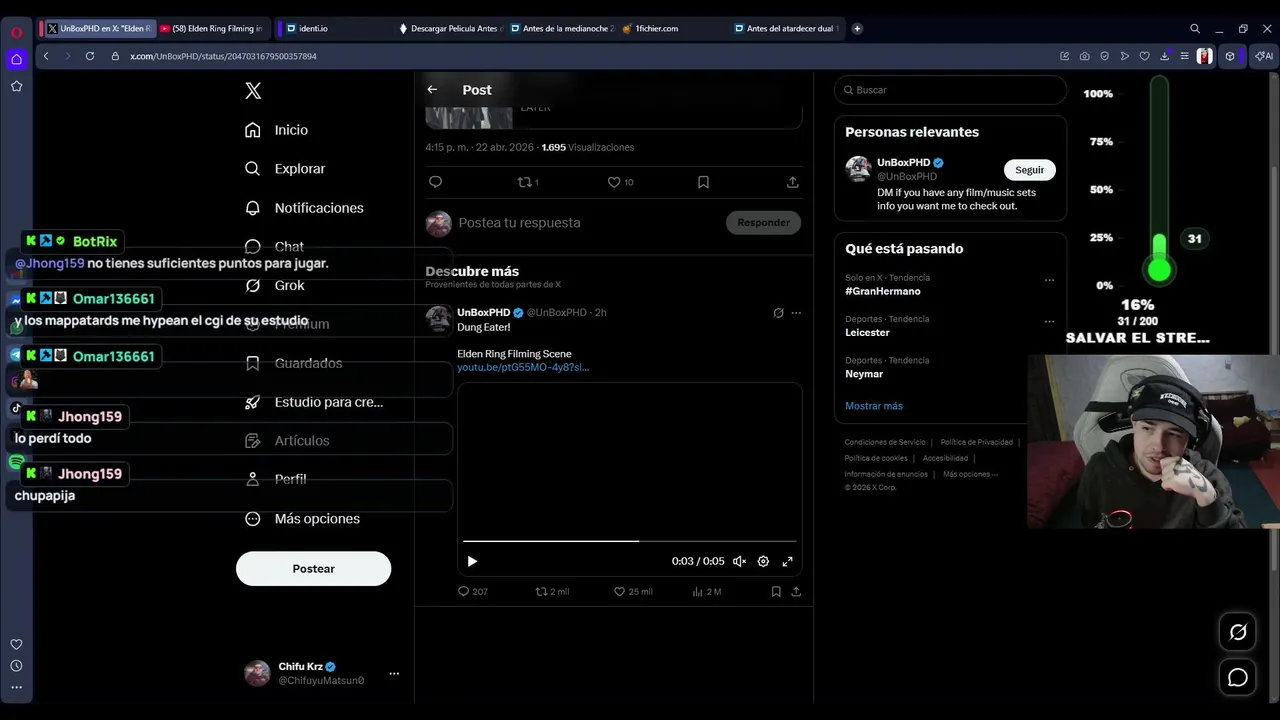This screenshot has width=1280, height=720.
Task: Expand Más opciones menu
Action: coord(303,518)
